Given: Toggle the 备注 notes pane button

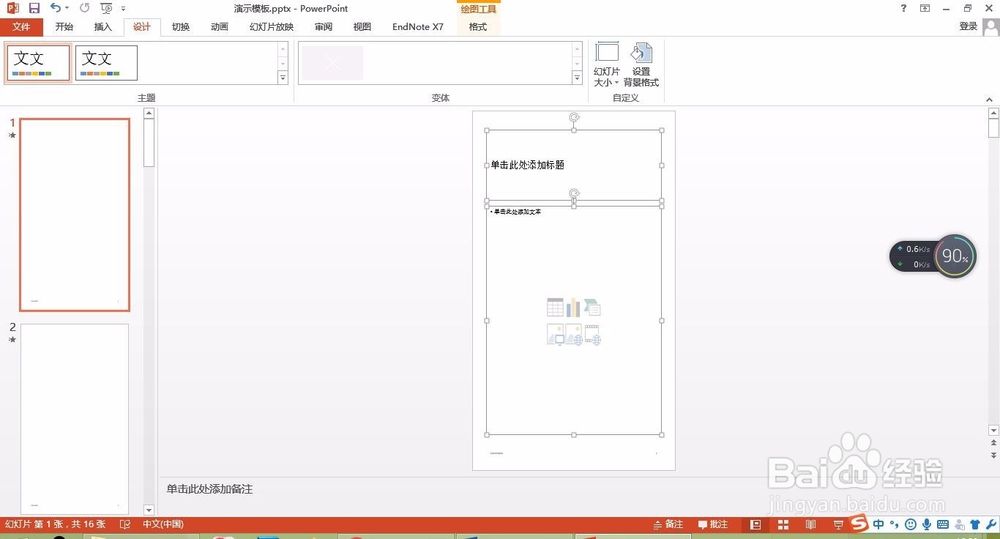Looking at the screenshot, I should click(668, 524).
